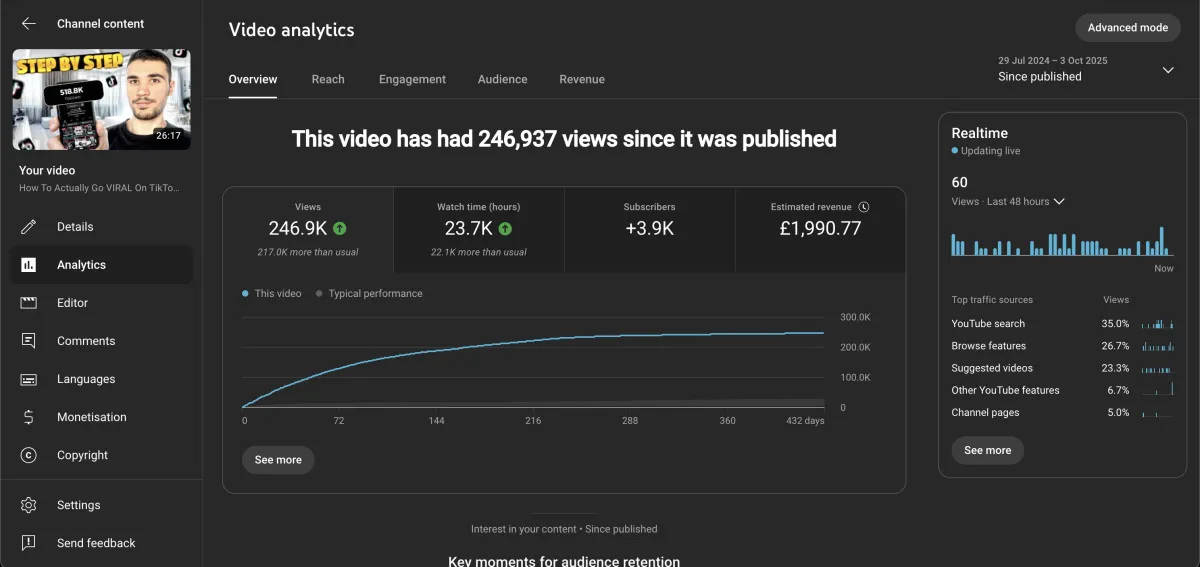Click green up arrow next to Views
This screenshot has height=567, width=1200.
click(x=340, y=229)
